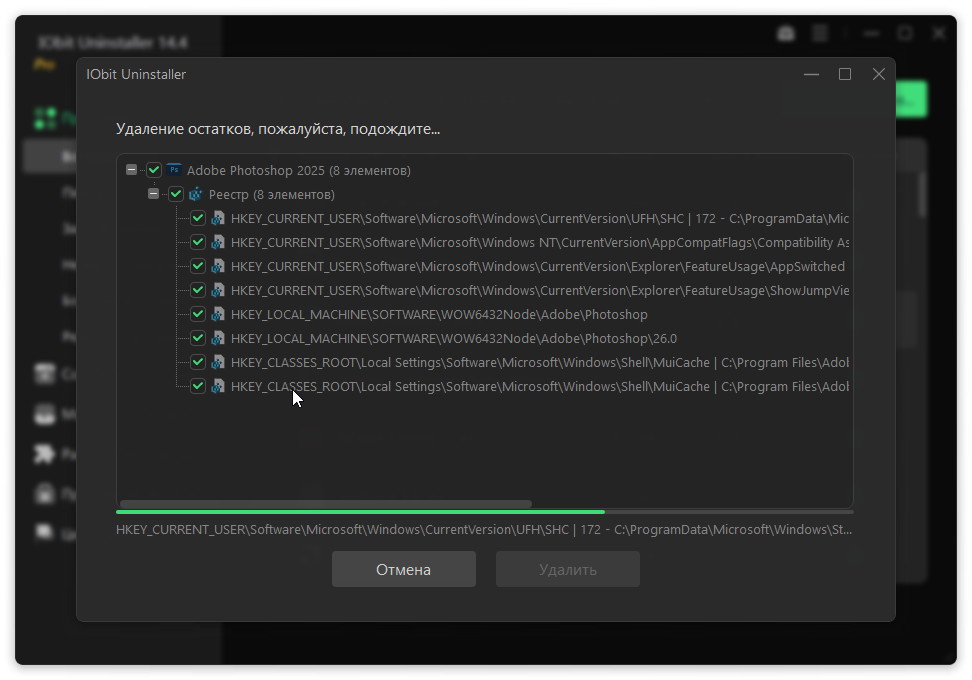Click registry icon of the UFH\SHC row
This screenshot has height=680, width=972.
point(218,218)
